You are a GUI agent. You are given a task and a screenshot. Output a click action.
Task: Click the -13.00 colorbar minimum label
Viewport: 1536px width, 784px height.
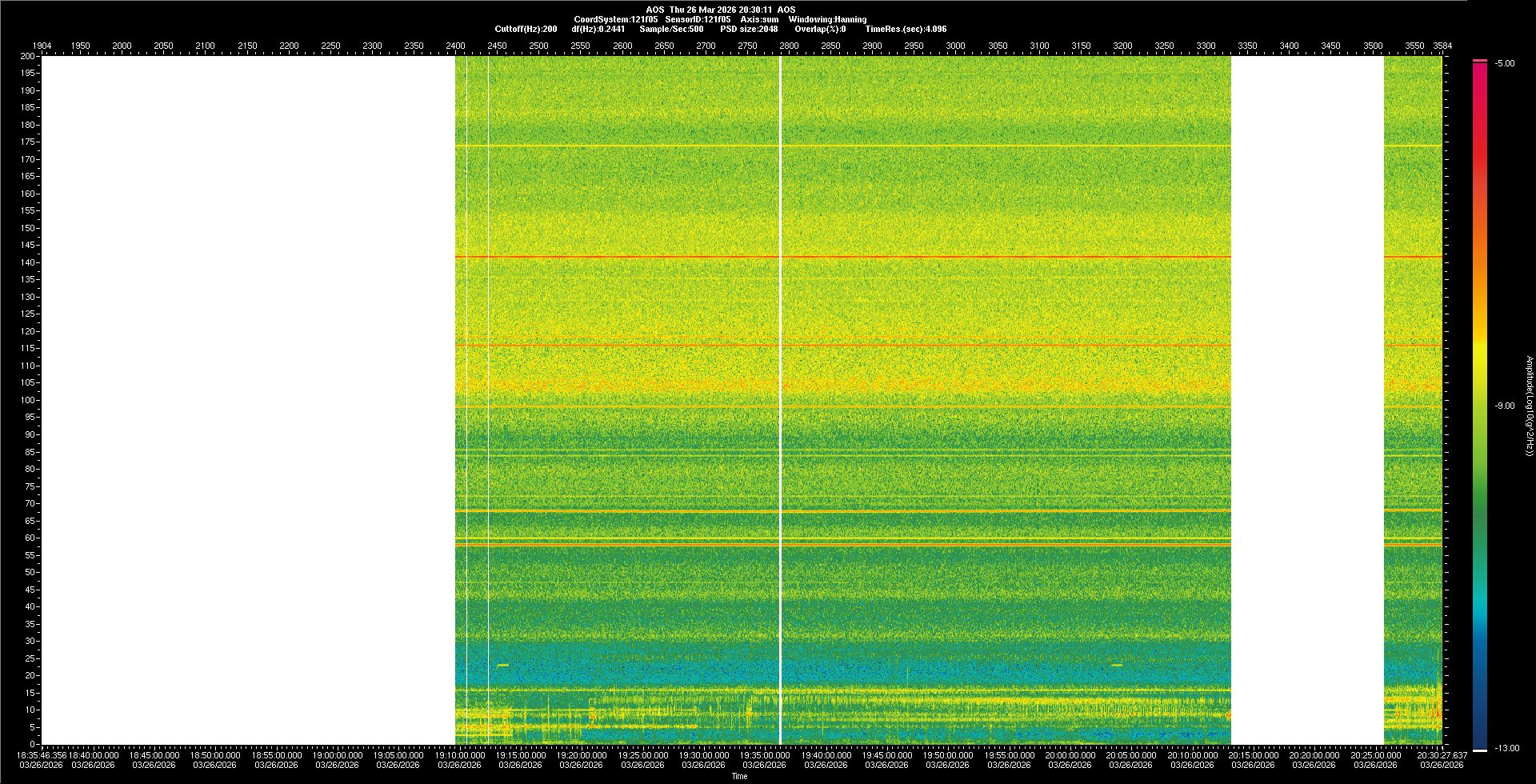(x=1507, y=748)
